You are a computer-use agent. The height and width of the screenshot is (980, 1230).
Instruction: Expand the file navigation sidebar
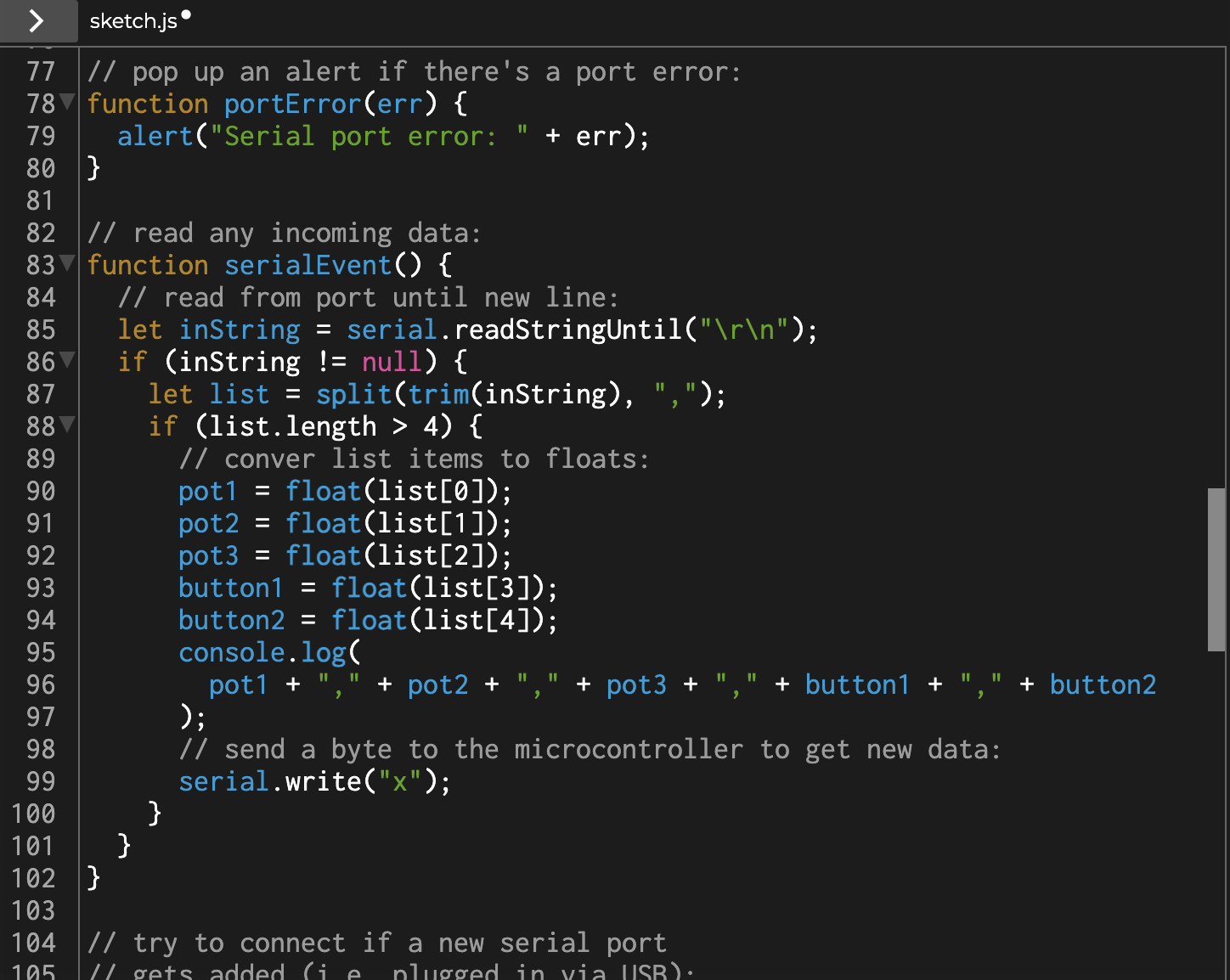[x=38, y=21]
